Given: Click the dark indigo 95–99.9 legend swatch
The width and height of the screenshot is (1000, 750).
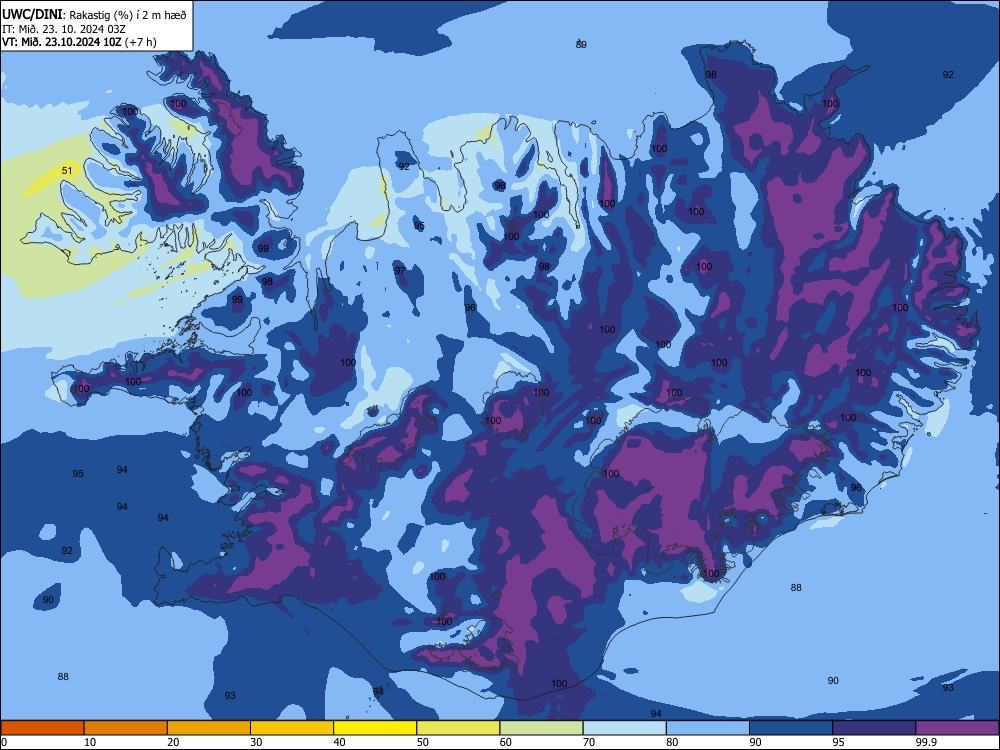Looking at the screenshot, I should [874, 728].
